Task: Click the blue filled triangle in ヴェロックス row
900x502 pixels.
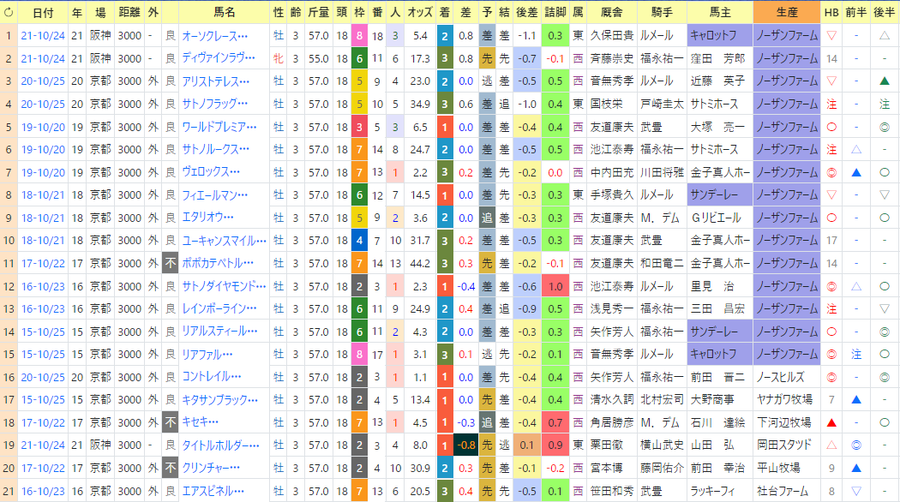Action: (856, 172)
